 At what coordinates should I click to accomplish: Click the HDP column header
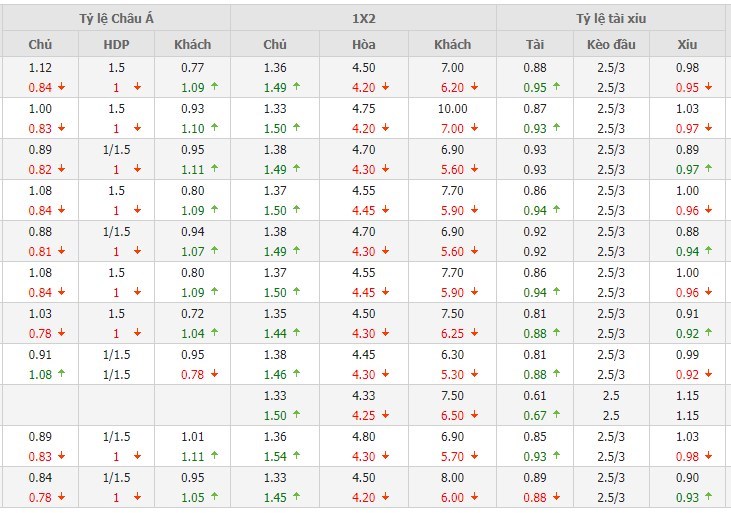point(116,44)
